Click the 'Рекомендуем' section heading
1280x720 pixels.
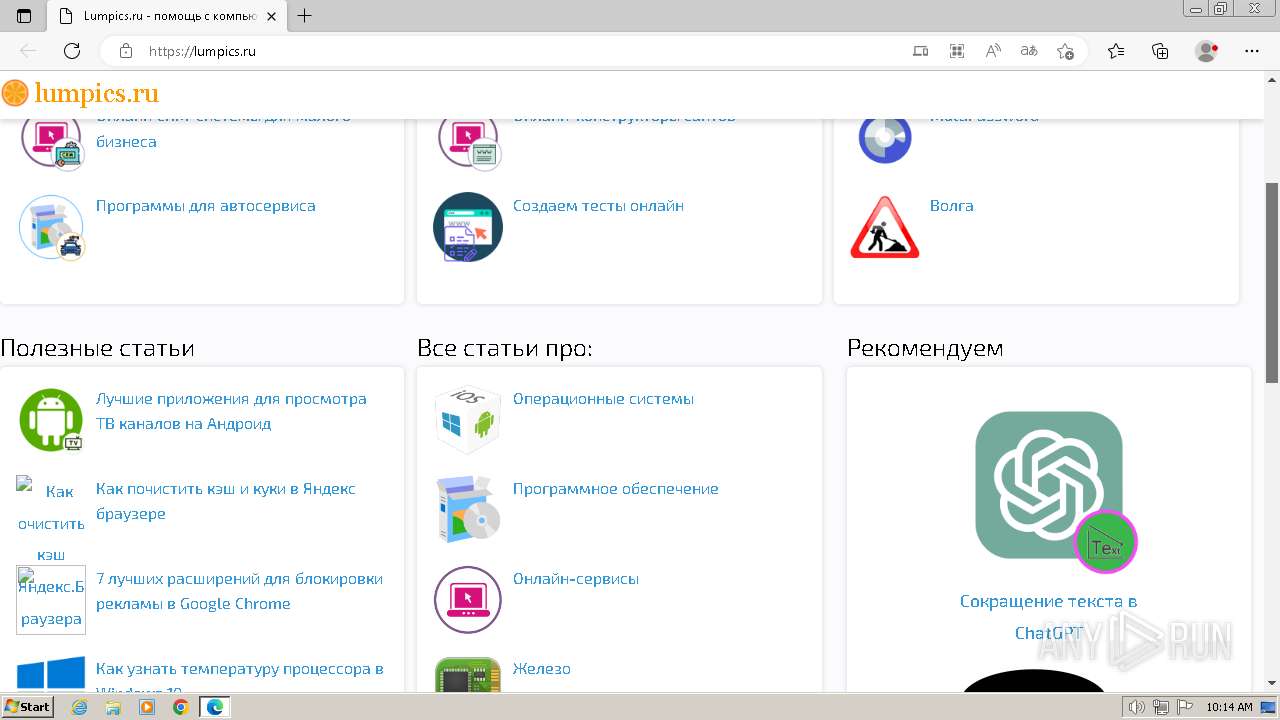click(925, 348)
